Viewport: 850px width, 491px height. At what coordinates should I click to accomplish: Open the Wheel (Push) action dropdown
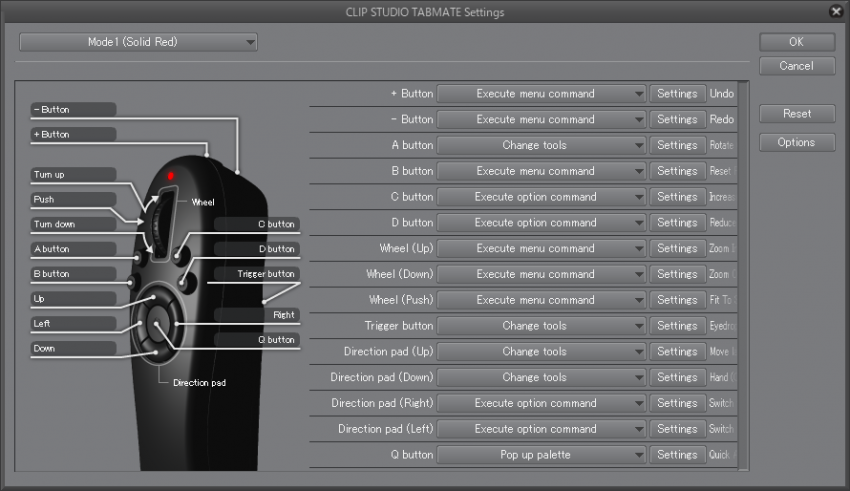click(x=541, y=300)
